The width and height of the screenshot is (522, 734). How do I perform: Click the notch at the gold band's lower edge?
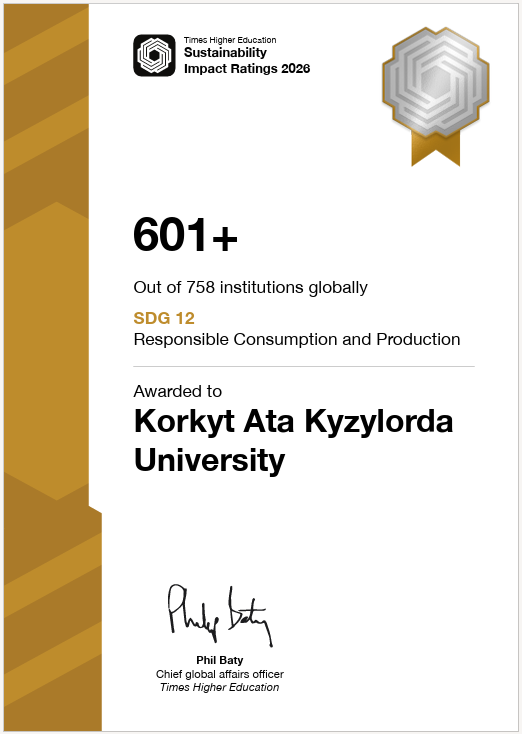[96, 510]
